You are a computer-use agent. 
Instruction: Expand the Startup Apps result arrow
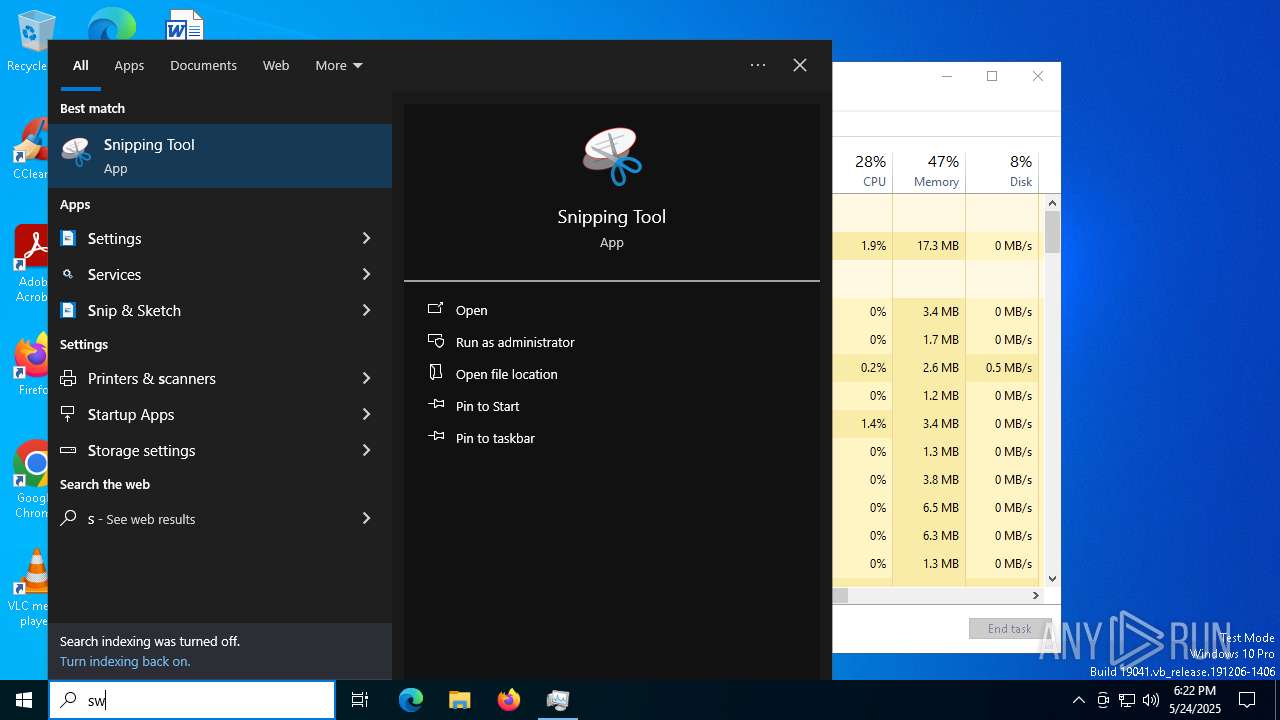coord(366,414)
